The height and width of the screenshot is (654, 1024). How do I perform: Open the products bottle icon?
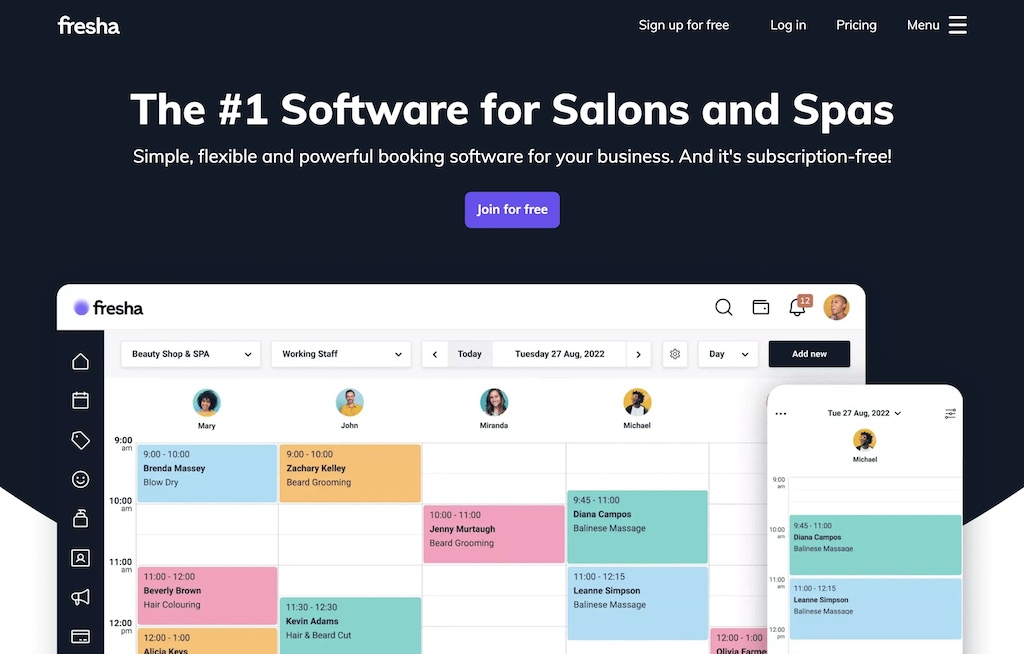80,518
